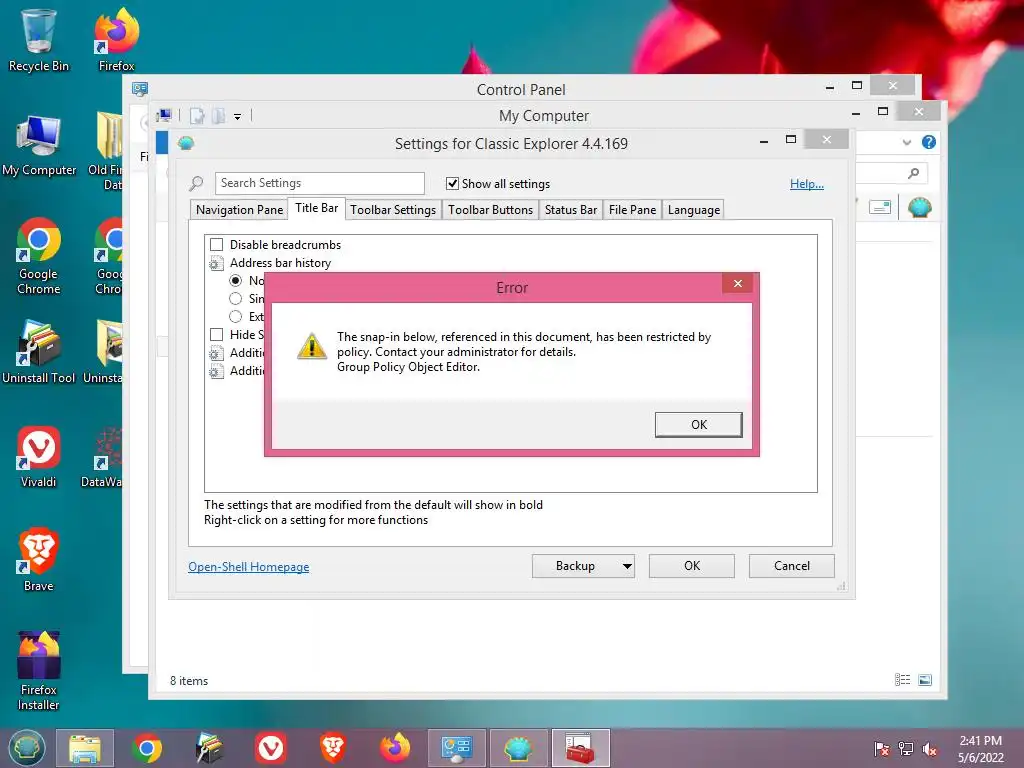1024x768 pixels.
Task: Enable Disable breadcrumbs checkbox
Action: tap(216, 244)
